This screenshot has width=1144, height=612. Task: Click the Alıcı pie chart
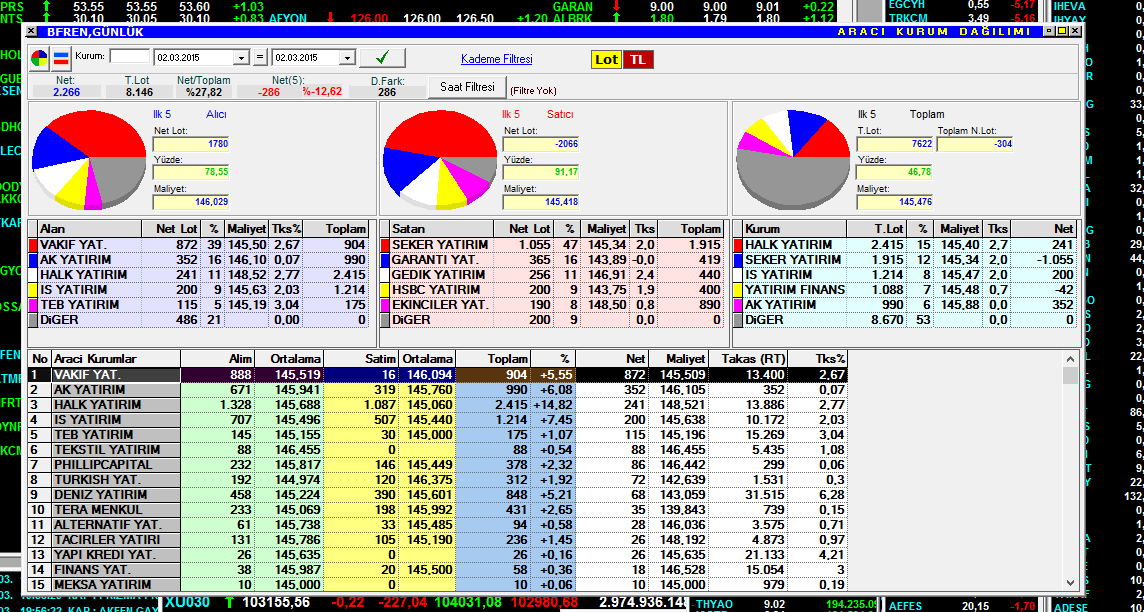pyautogui.click(x=89, y=155)
